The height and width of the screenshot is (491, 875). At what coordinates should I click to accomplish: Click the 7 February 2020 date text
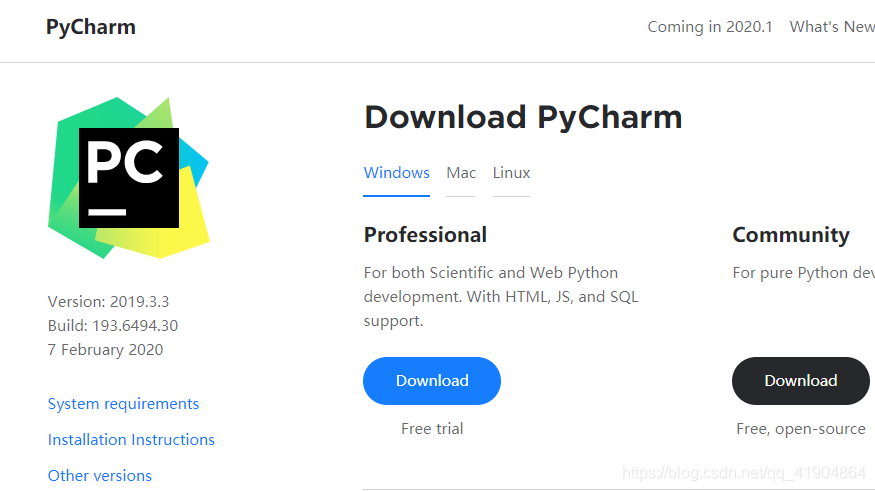pos(105,349)
